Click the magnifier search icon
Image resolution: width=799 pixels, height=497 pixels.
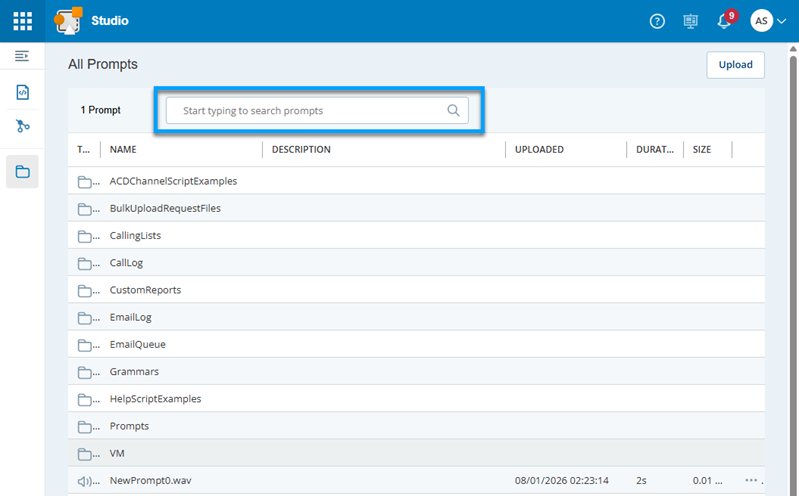pos(453,111)
